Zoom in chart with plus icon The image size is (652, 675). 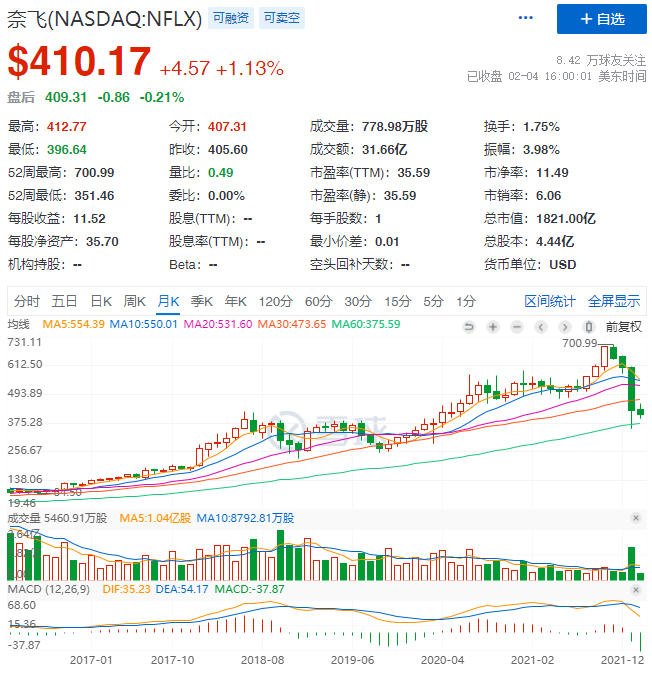(x=493, y=327)
